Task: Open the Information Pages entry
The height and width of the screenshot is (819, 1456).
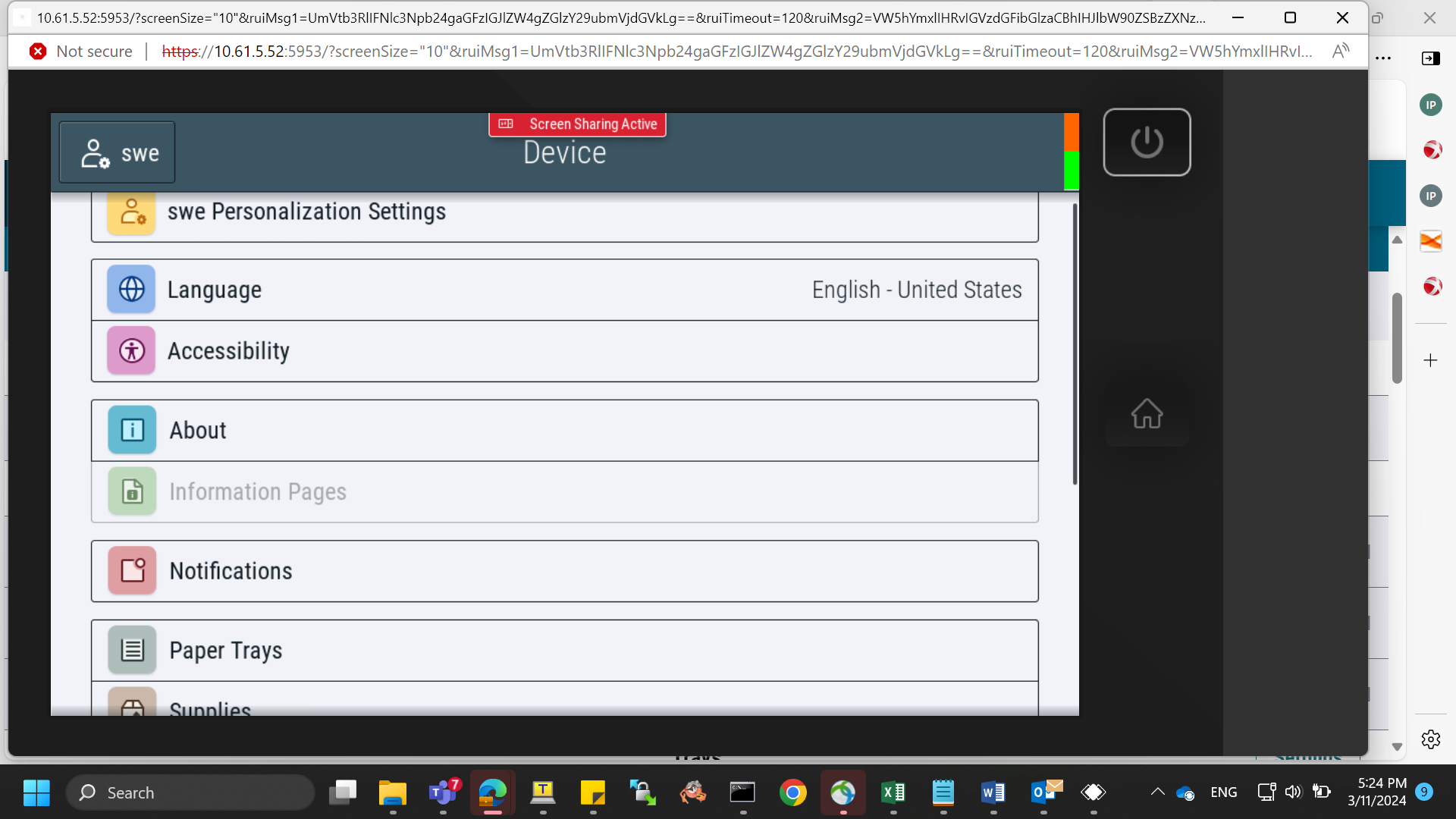Action: (565, 492)
